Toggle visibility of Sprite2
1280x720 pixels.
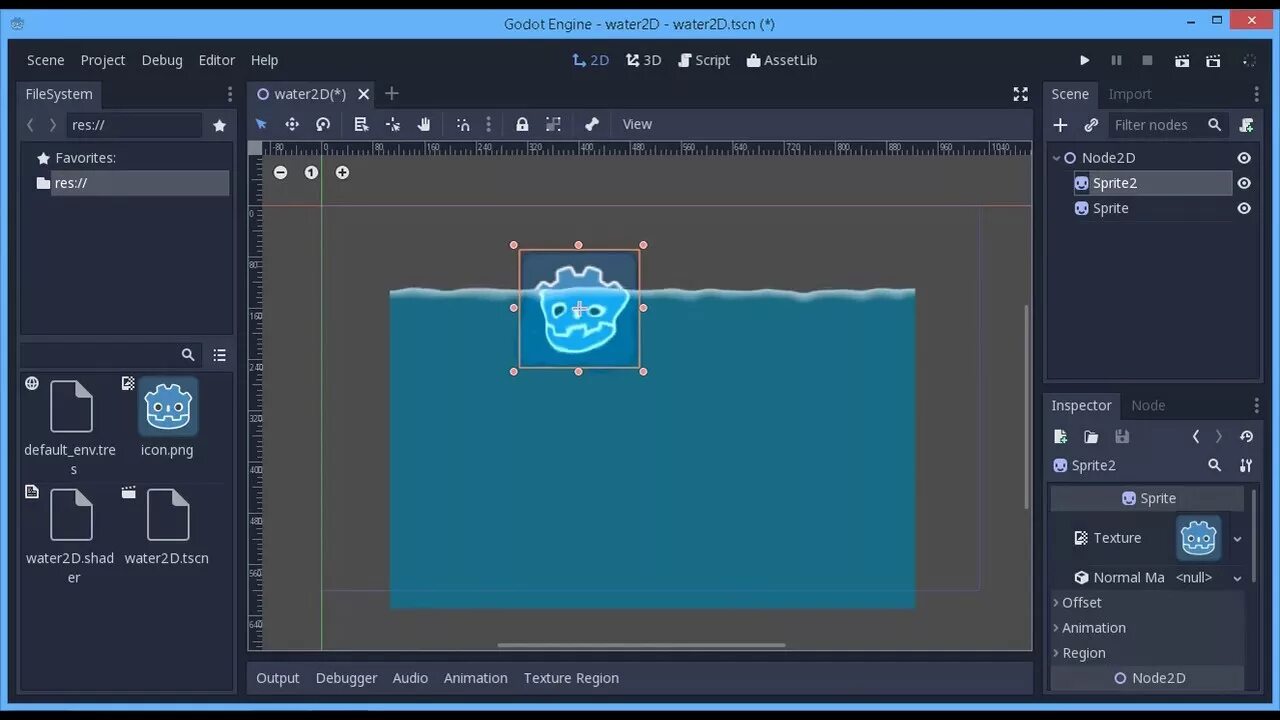[x=1244, y=183]
